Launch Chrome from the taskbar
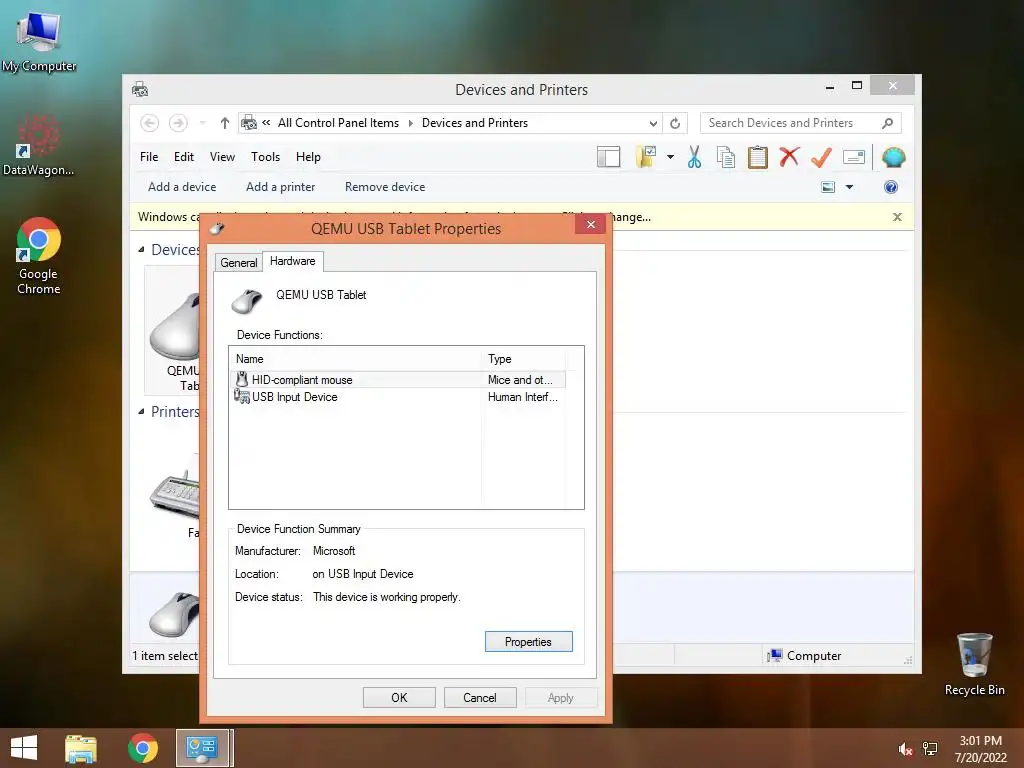1024x768 pixels. point(142,748)
